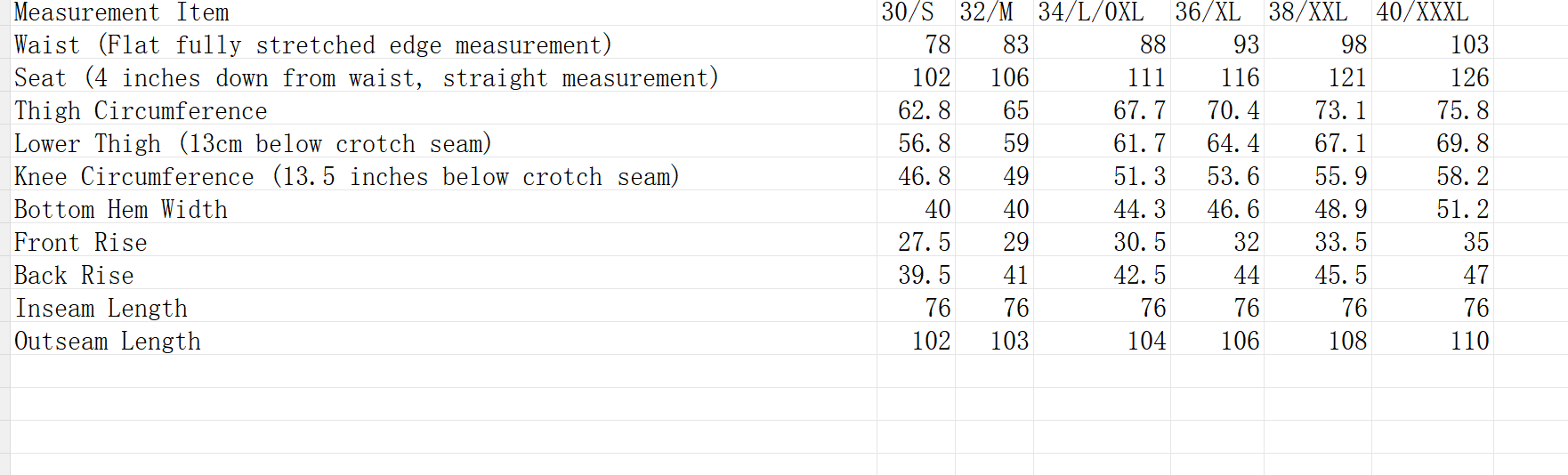Image resolution: width=1568 pixels, height=475 pixels.
Task: Select the Measurement Item header cell
Action: [443, 12]
